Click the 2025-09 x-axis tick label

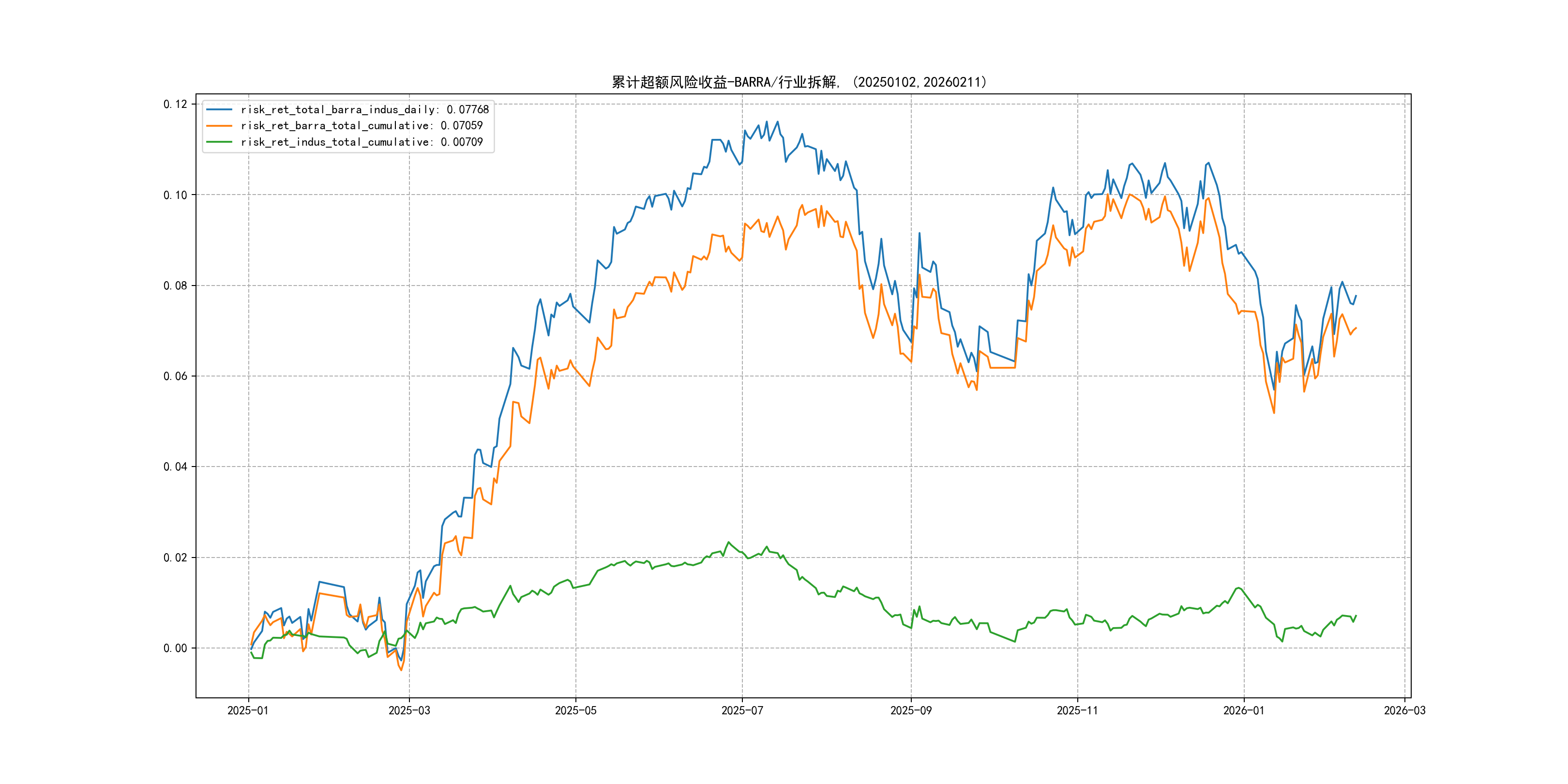[911, 710]
